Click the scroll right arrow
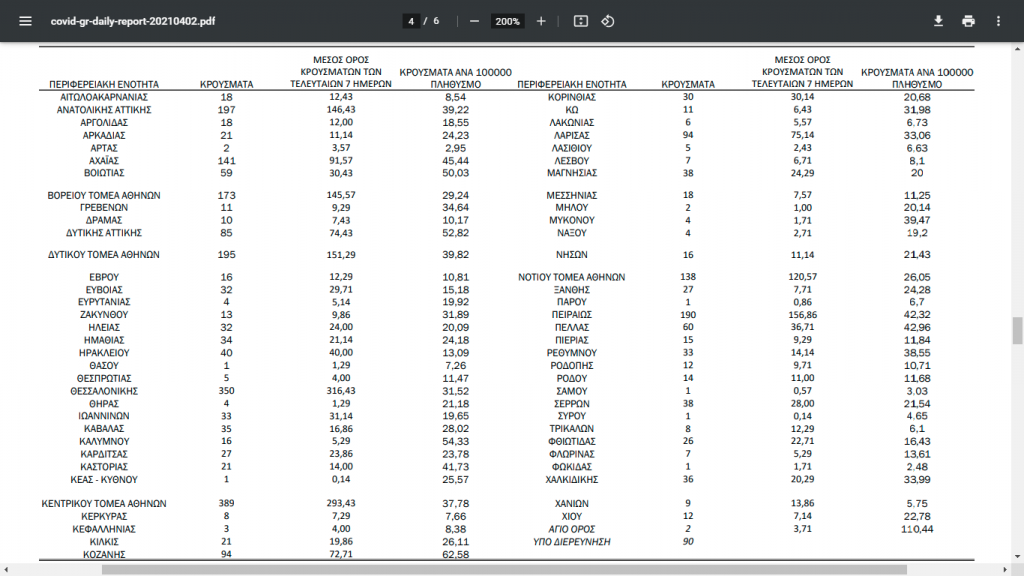Screen dimensions: 1024x576 pyautogui.click(x=1006, y=570)
